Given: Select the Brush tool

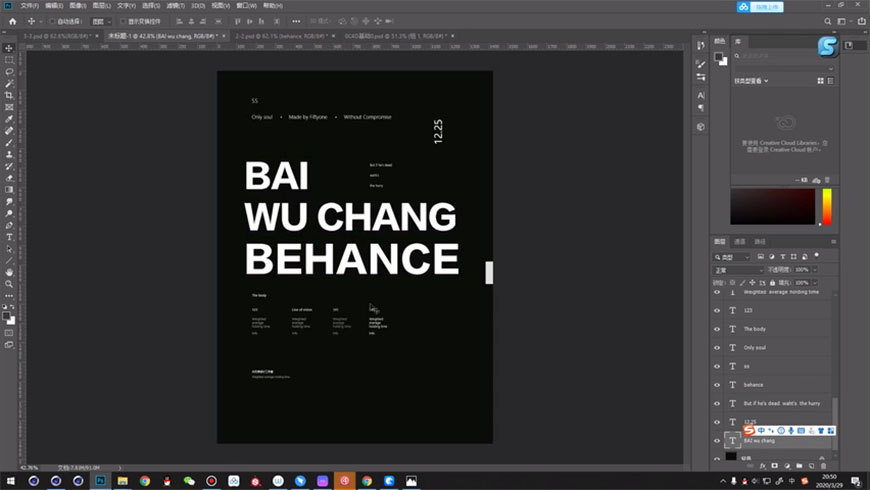Looking at the screenshot, I should pyautogui.click(x=9, y=143).
